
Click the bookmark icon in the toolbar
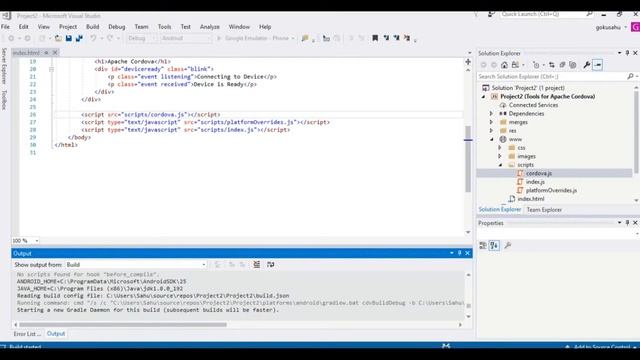tap(375, 38)
